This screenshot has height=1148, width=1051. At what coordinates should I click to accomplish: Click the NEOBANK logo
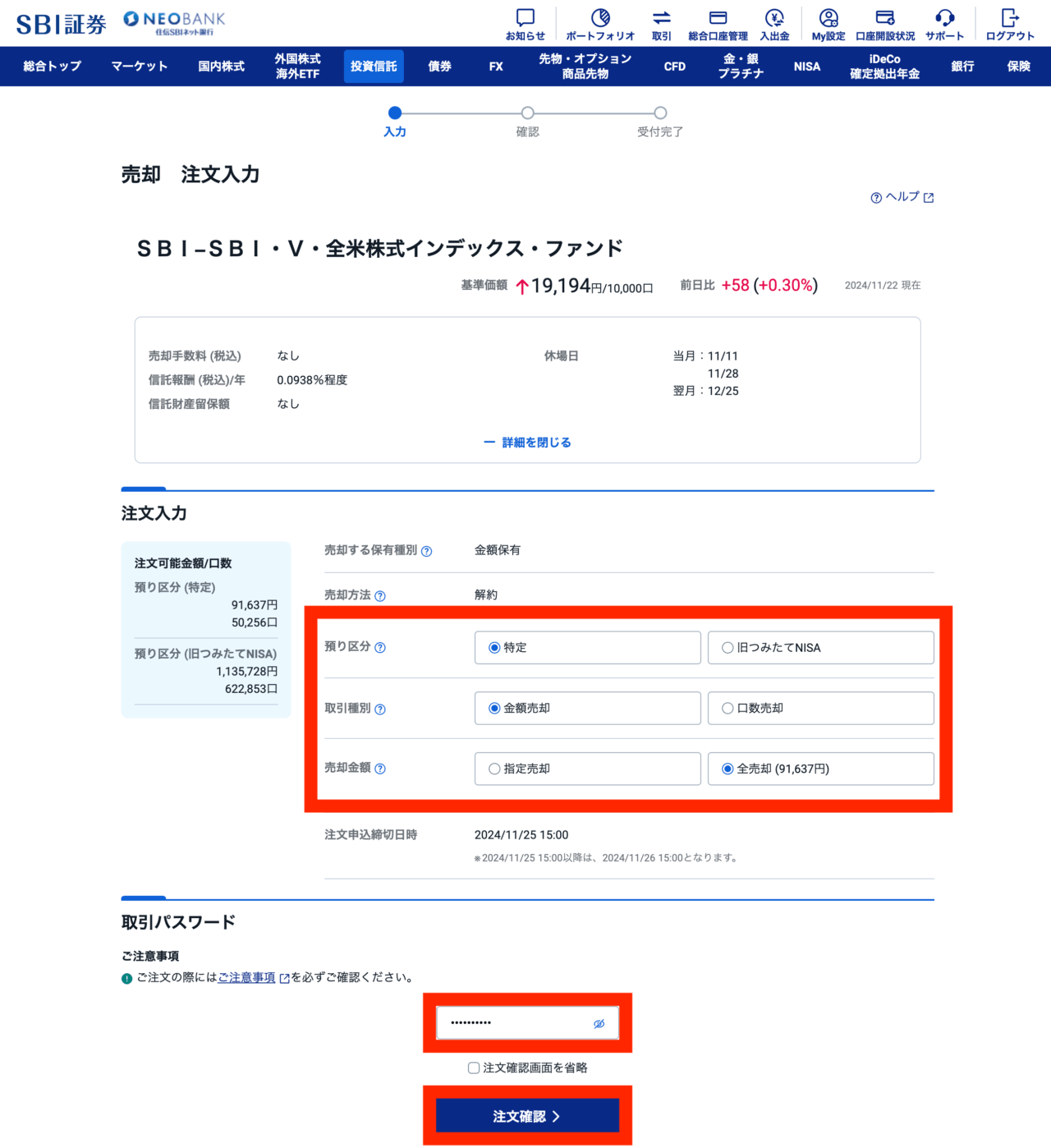pos(174,23)
